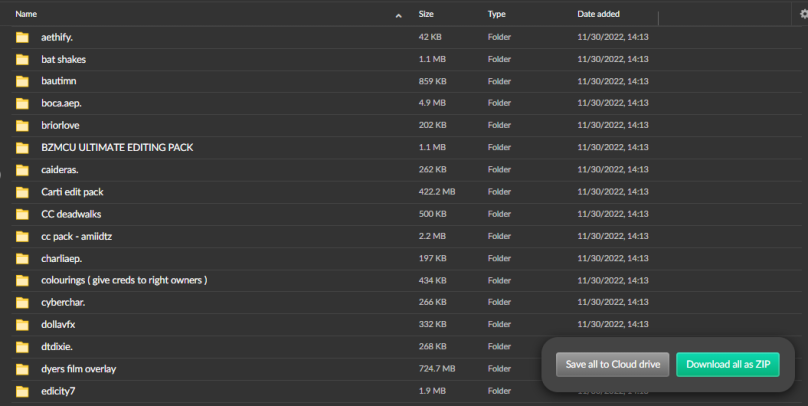Select the colourings ( give creds to right owners ) row

pyautogui.click(x=406, y=280)
